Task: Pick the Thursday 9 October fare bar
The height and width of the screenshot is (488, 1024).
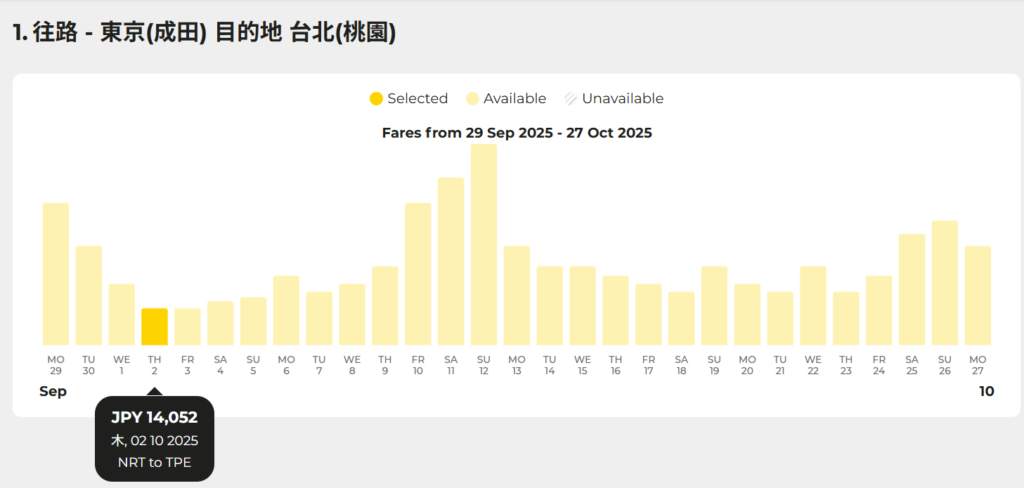Action: click(385, 305)
